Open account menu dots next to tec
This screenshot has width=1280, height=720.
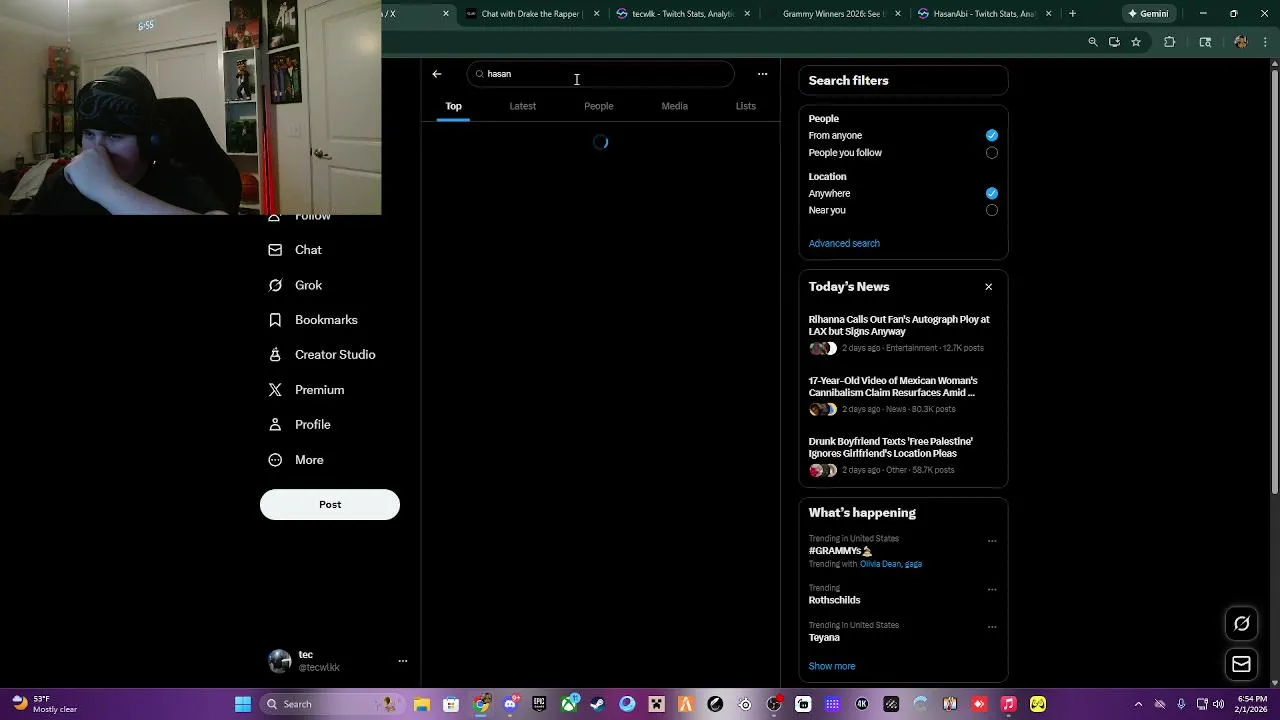403,661
